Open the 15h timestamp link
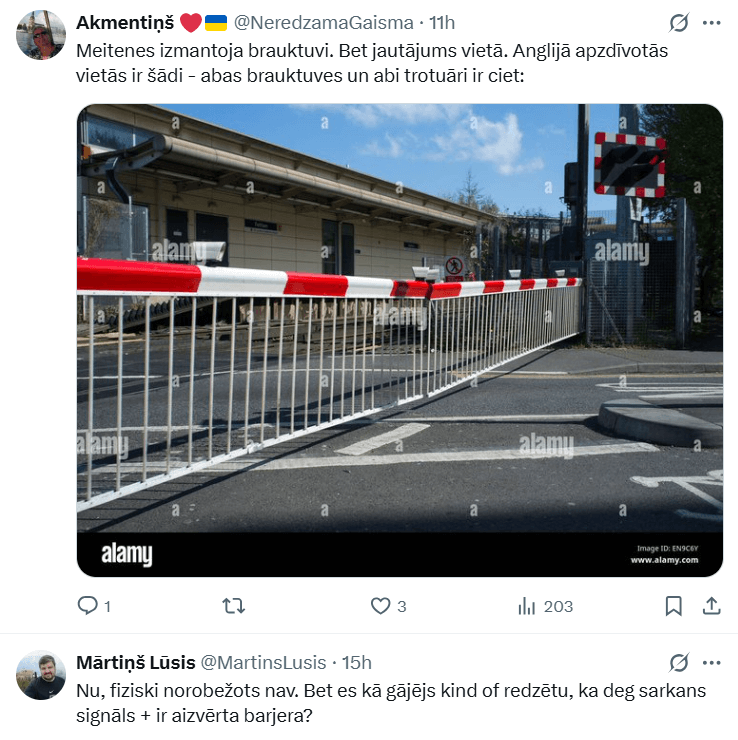Screen dimensions: 738x740 coord(357,663)
